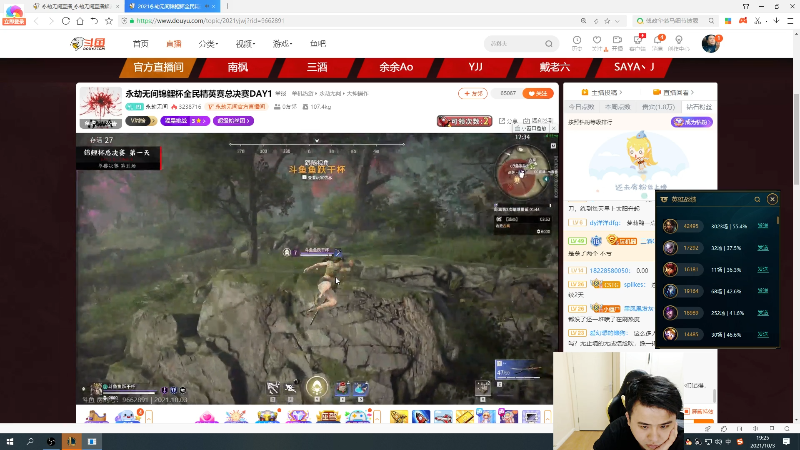Click the Douyu logo

coord(88,44)
